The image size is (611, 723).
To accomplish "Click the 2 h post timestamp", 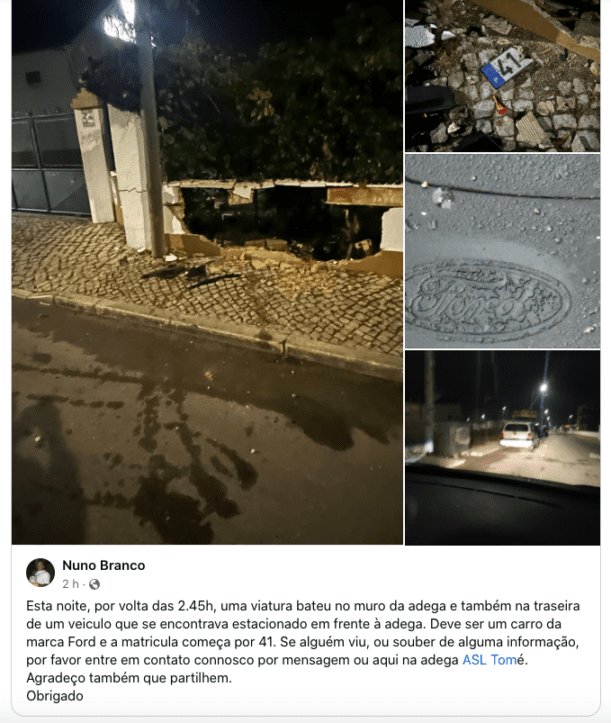I will (71, 584).
